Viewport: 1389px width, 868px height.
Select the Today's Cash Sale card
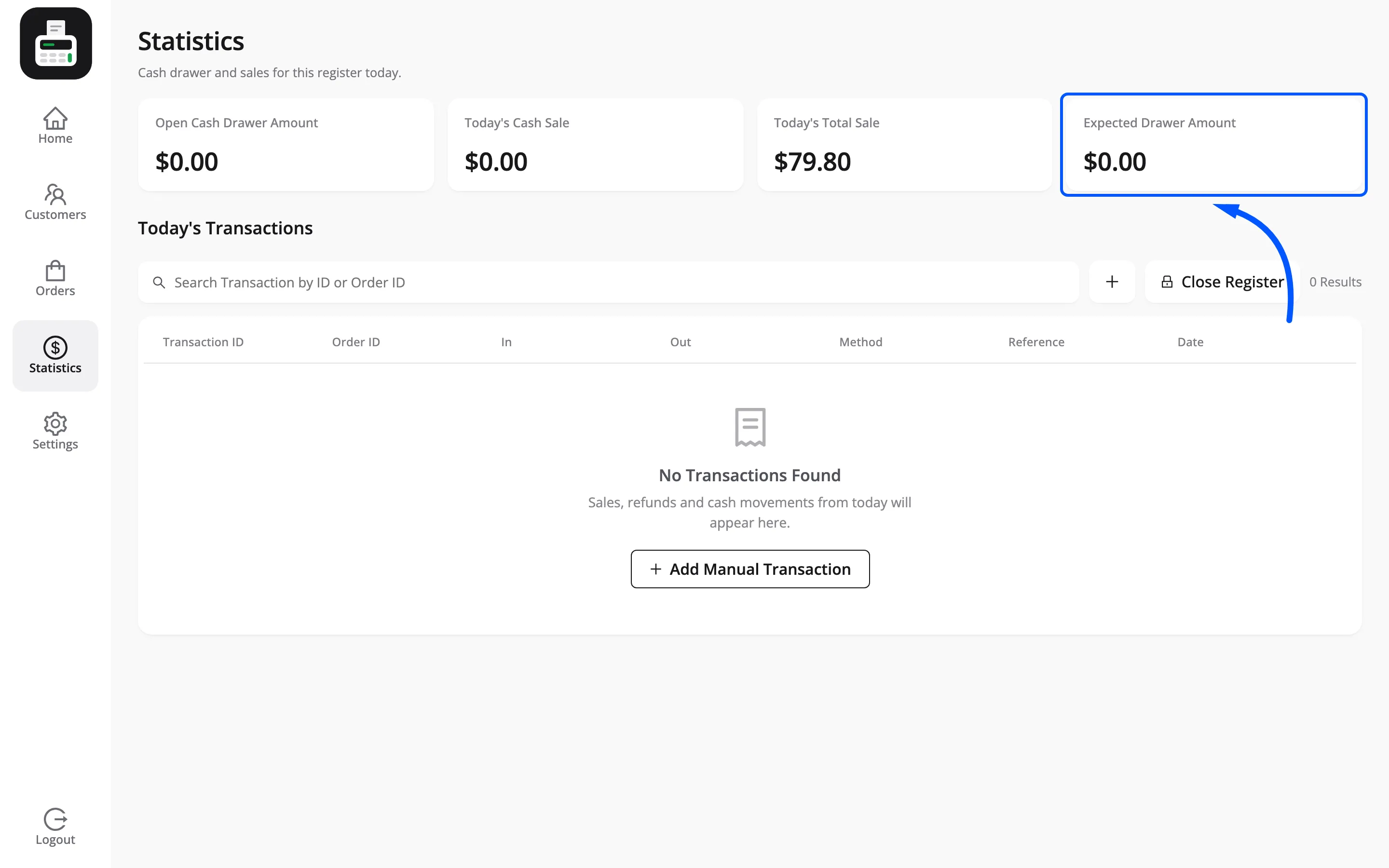595,145
